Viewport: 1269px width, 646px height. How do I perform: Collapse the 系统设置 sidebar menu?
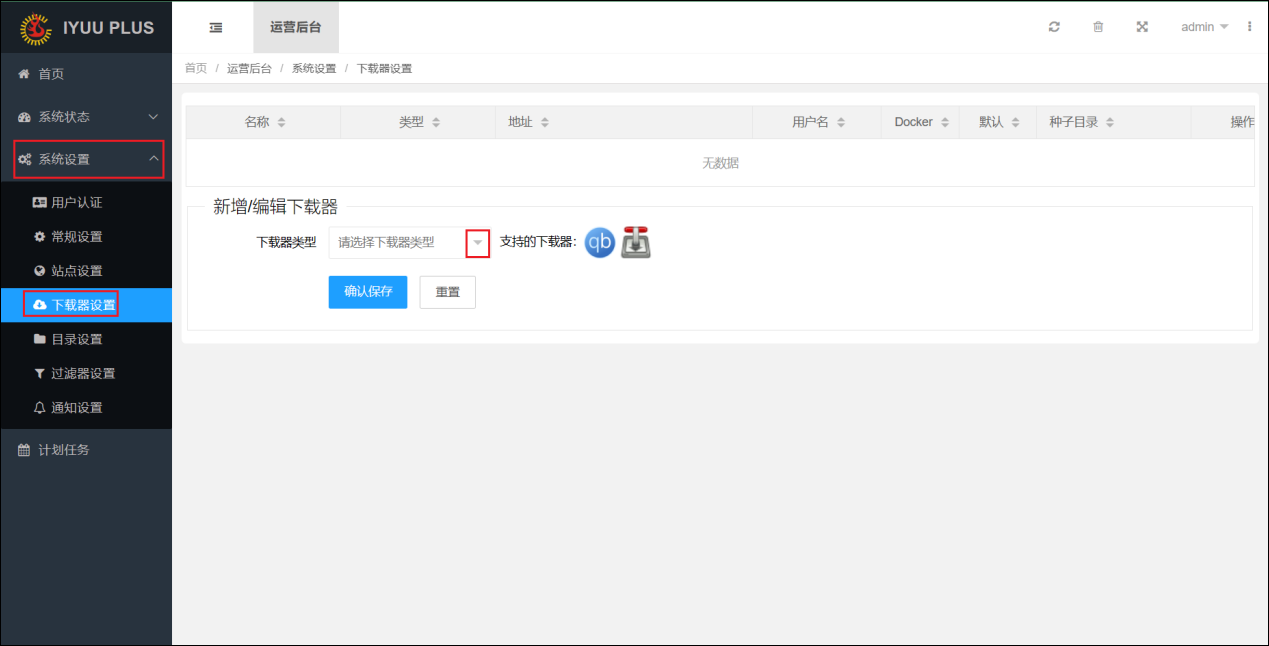point(86,159)
